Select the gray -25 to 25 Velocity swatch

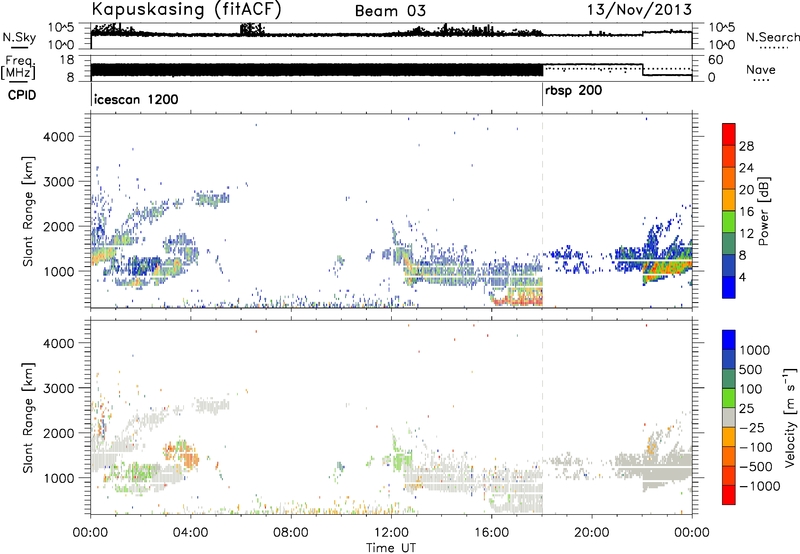click(729, 417)
